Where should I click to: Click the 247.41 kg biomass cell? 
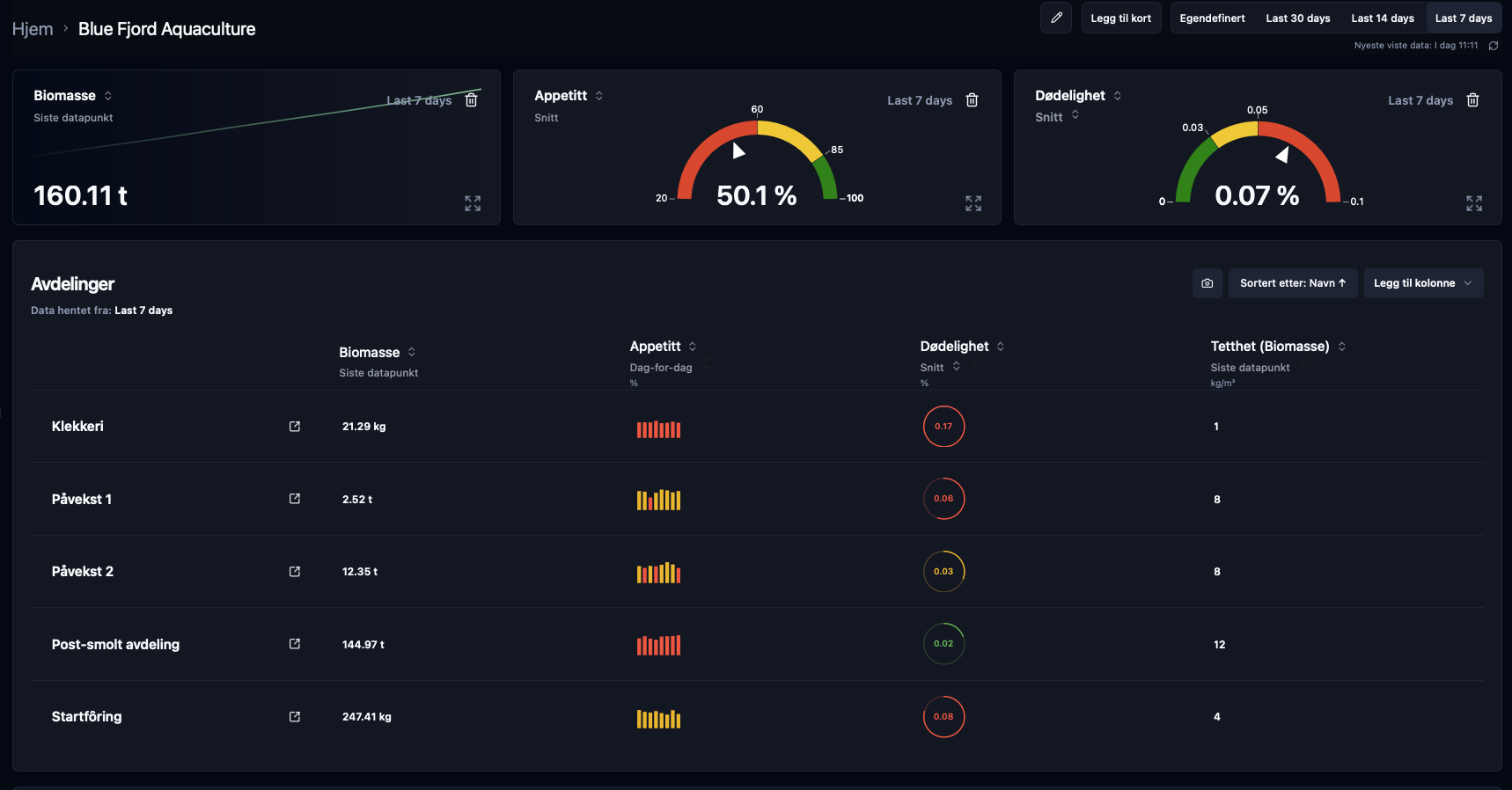point(366,717)
